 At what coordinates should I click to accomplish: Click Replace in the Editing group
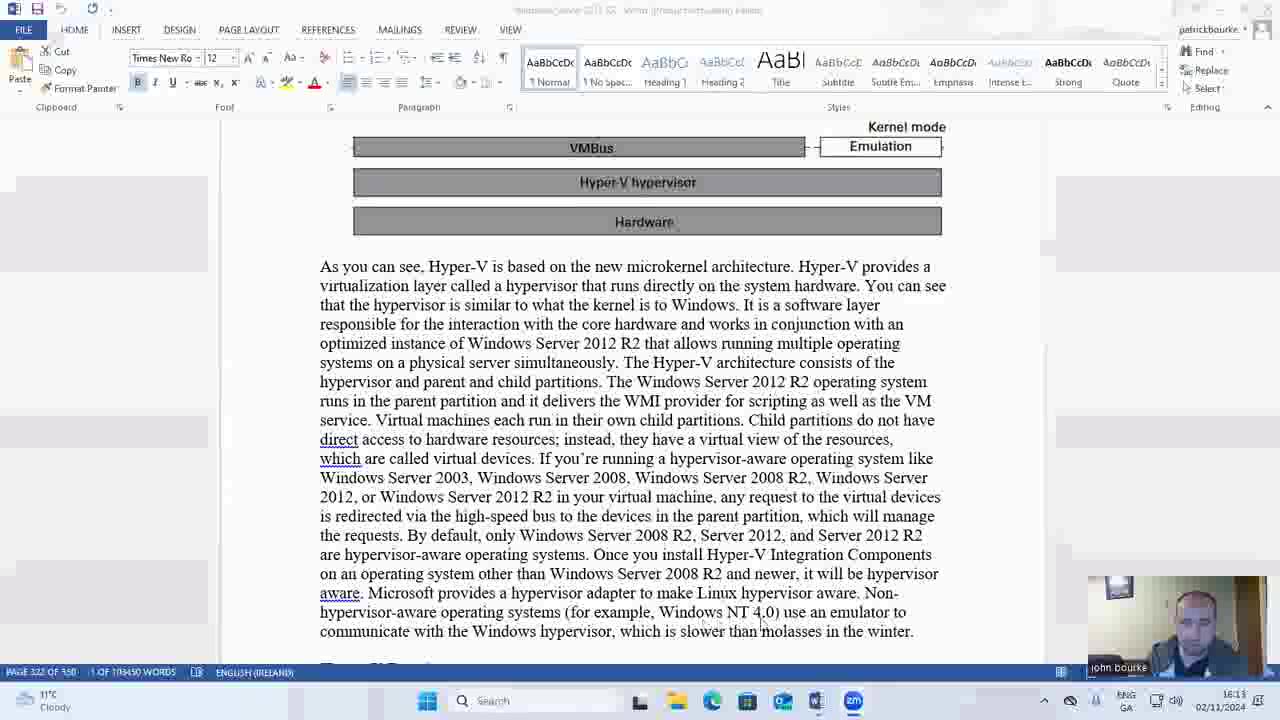(x=1204, y=70)
